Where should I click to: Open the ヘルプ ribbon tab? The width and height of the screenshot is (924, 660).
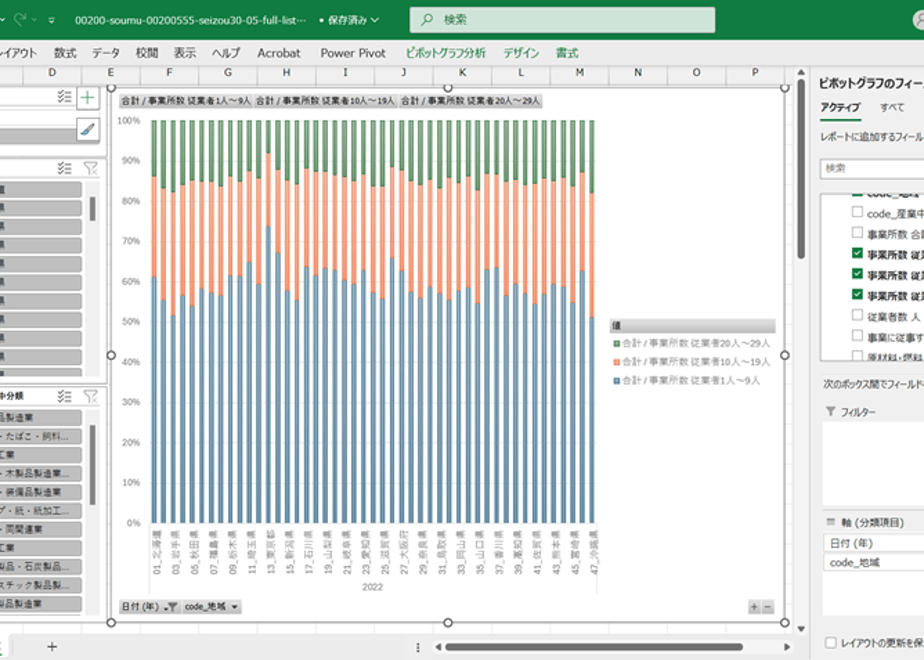(226, 53)
